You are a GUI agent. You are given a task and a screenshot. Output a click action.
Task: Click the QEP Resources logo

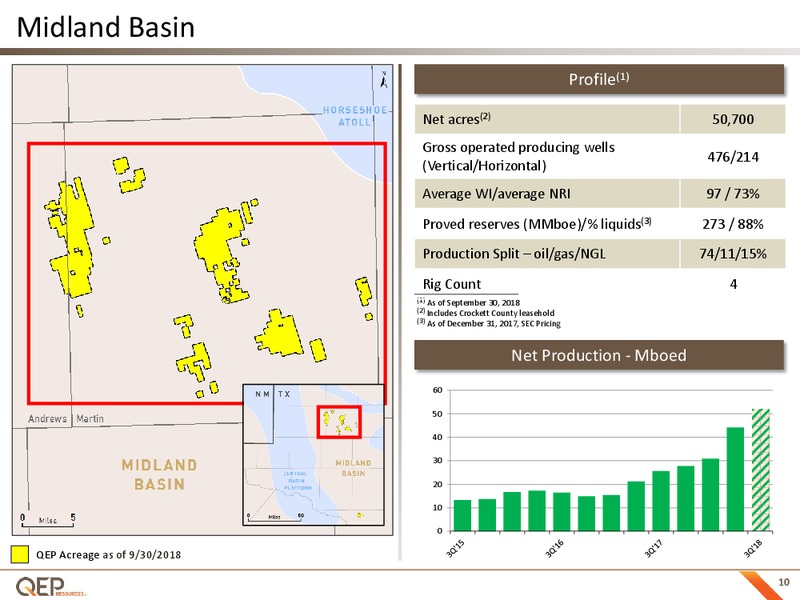(51, 587)
